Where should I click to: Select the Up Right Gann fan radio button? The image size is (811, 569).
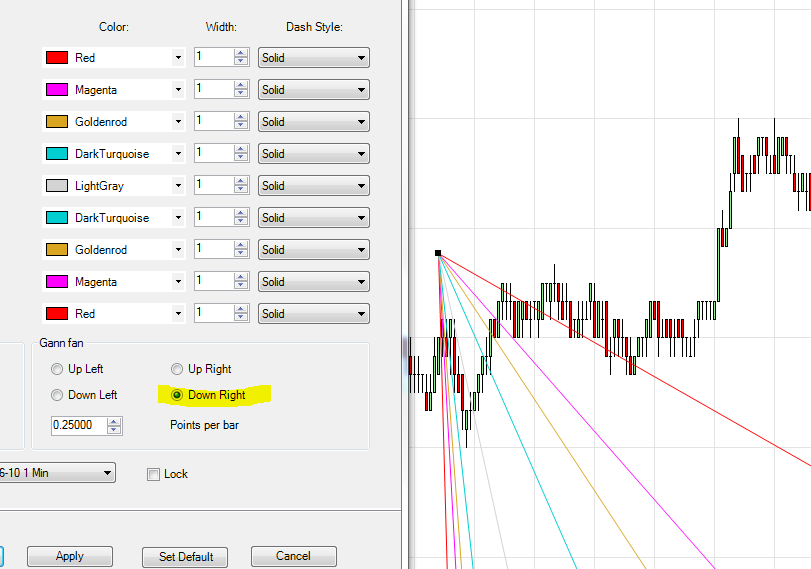(177, 369)
